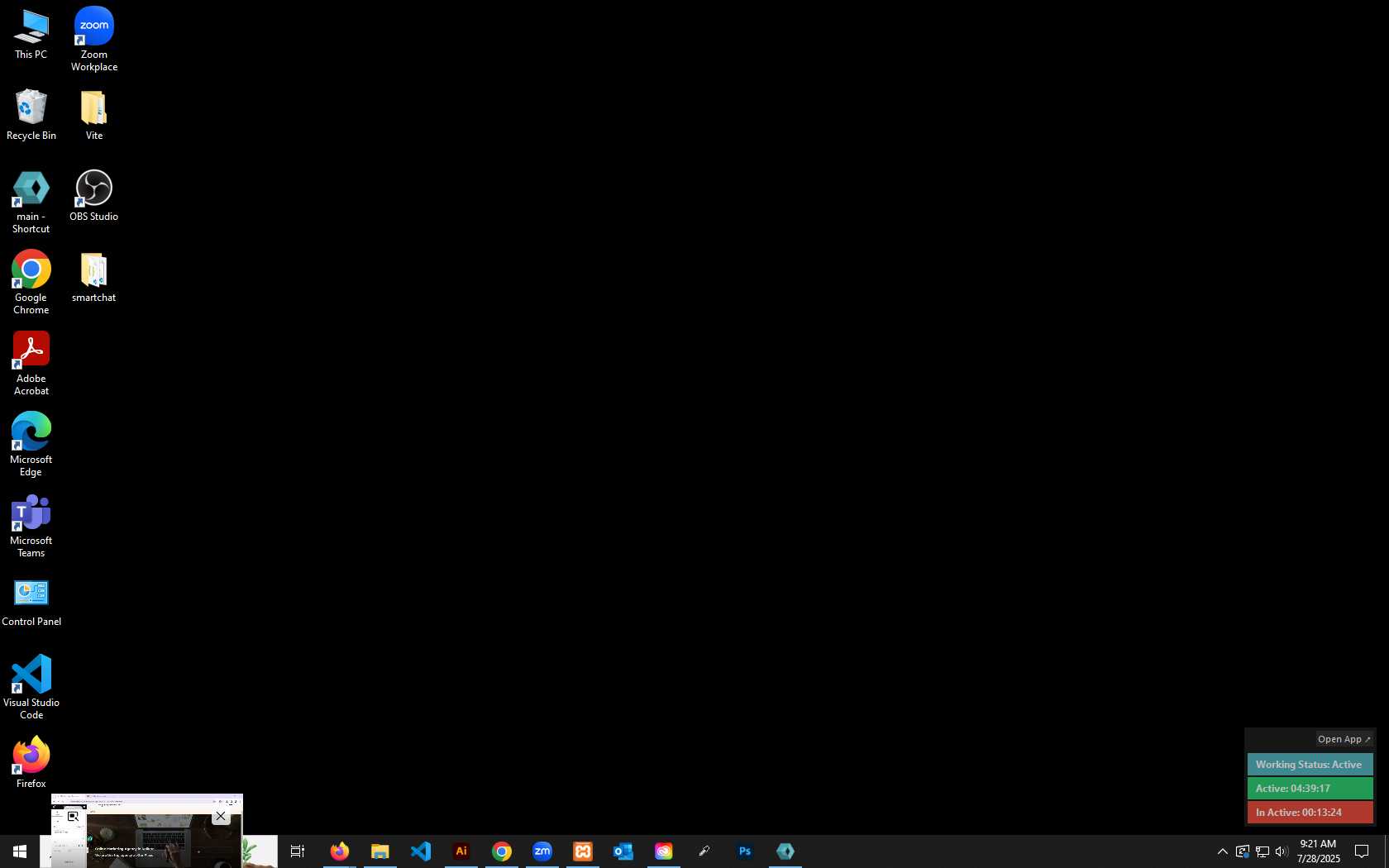Switch to Google Chrome in taskbar
Screen dimensions: 1389x868
point(502,851)
